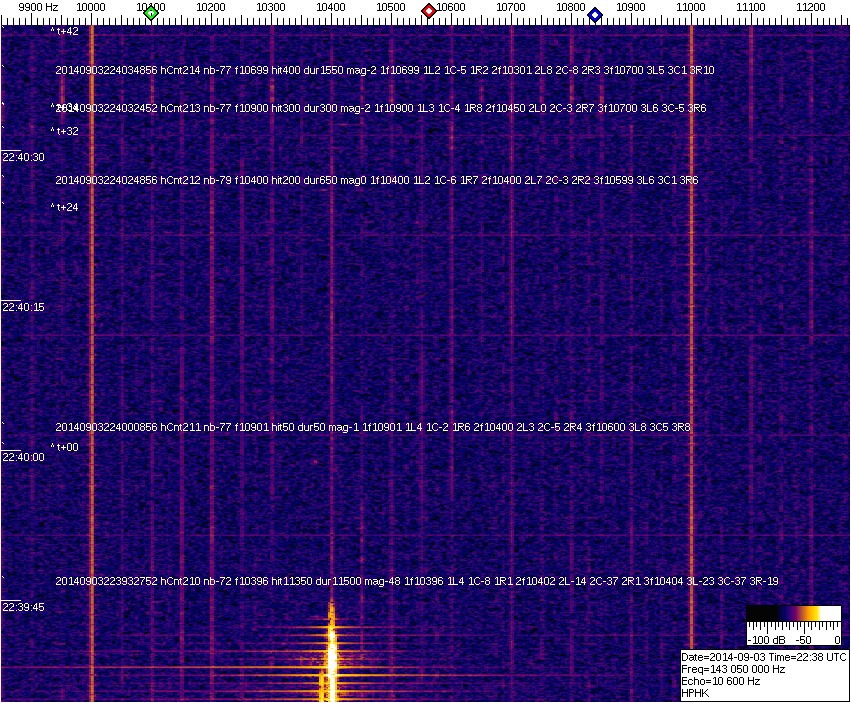Click the t+24 time offset marker
This screenshot has width=851, height=703.
point(65,208)
